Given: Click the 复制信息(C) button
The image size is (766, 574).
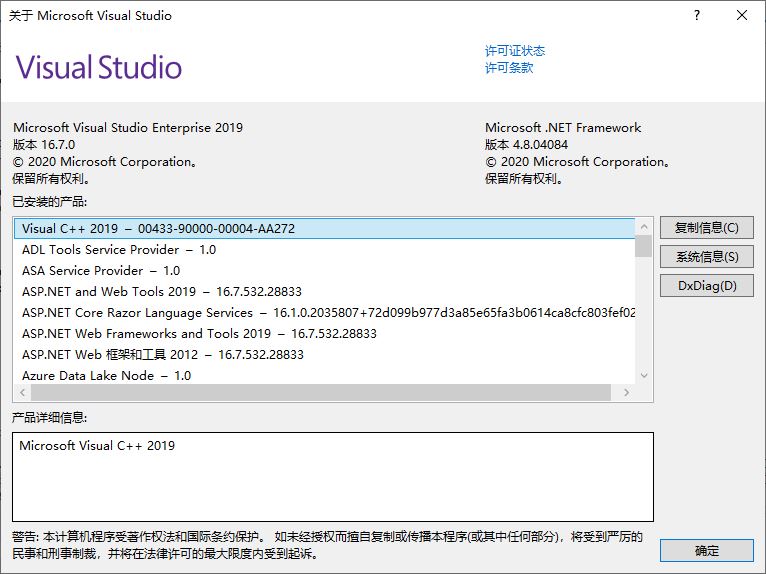Looking at the screenshot, I should (x=706, y=228).
